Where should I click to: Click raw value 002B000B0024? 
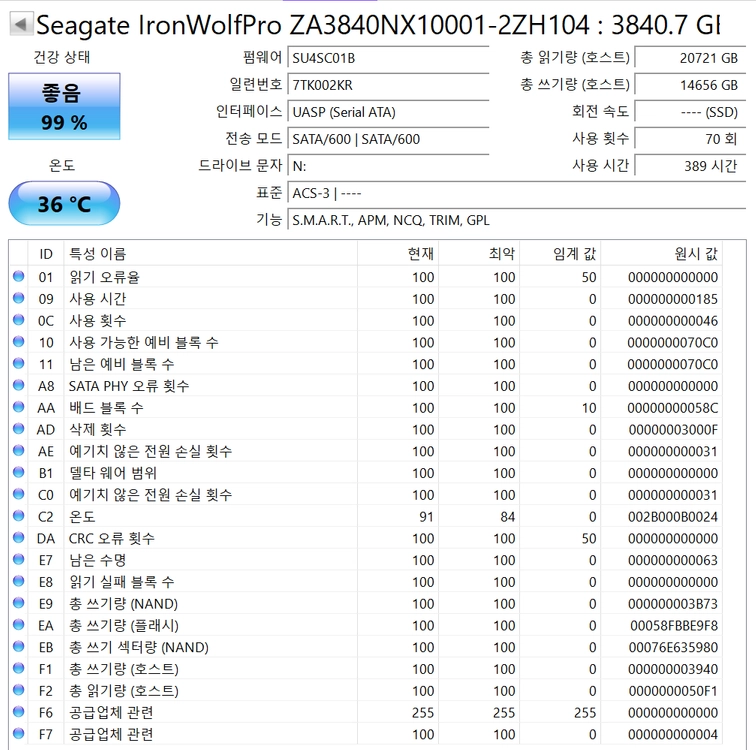[673, 517]
